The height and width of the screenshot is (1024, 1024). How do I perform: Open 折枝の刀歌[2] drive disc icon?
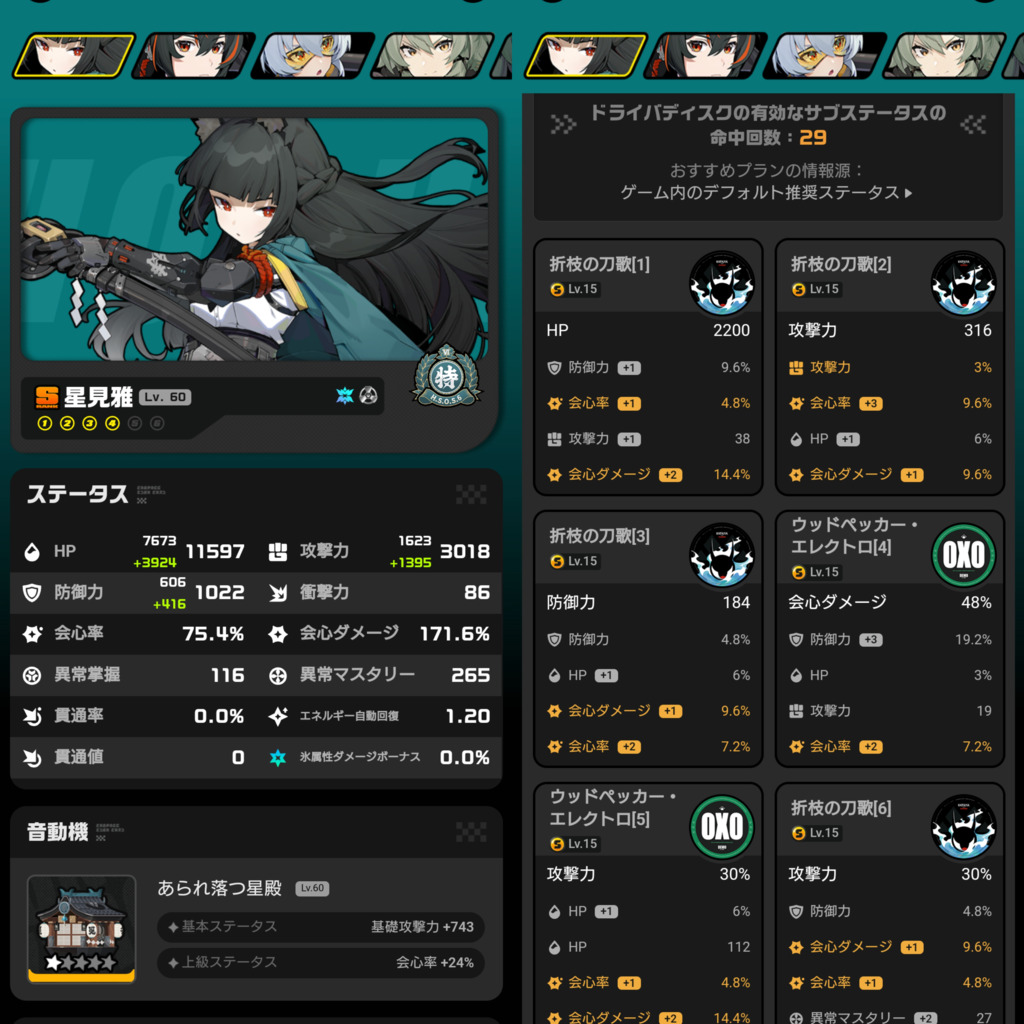(x=963, y=283)
